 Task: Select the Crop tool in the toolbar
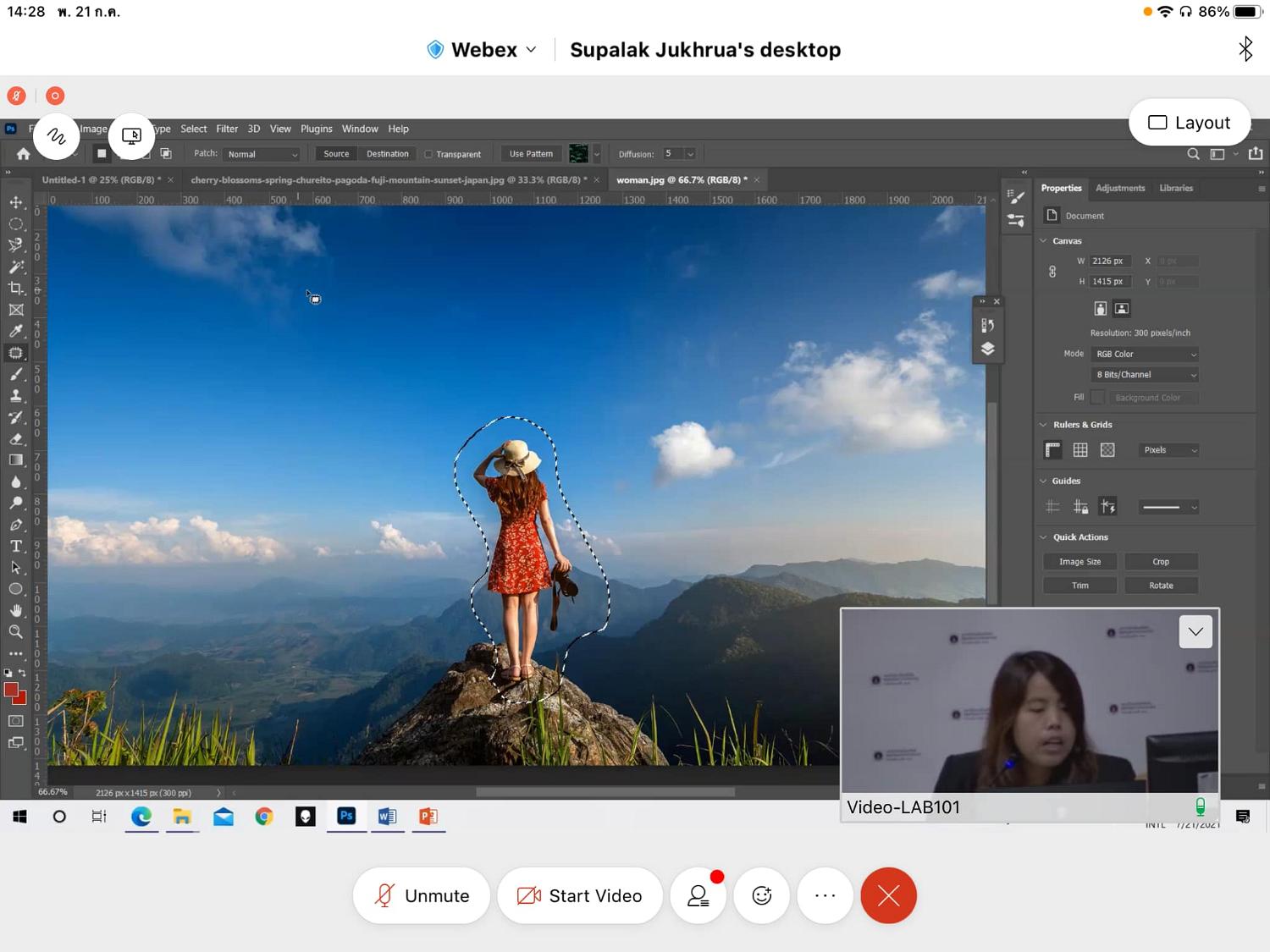point(16,289)
